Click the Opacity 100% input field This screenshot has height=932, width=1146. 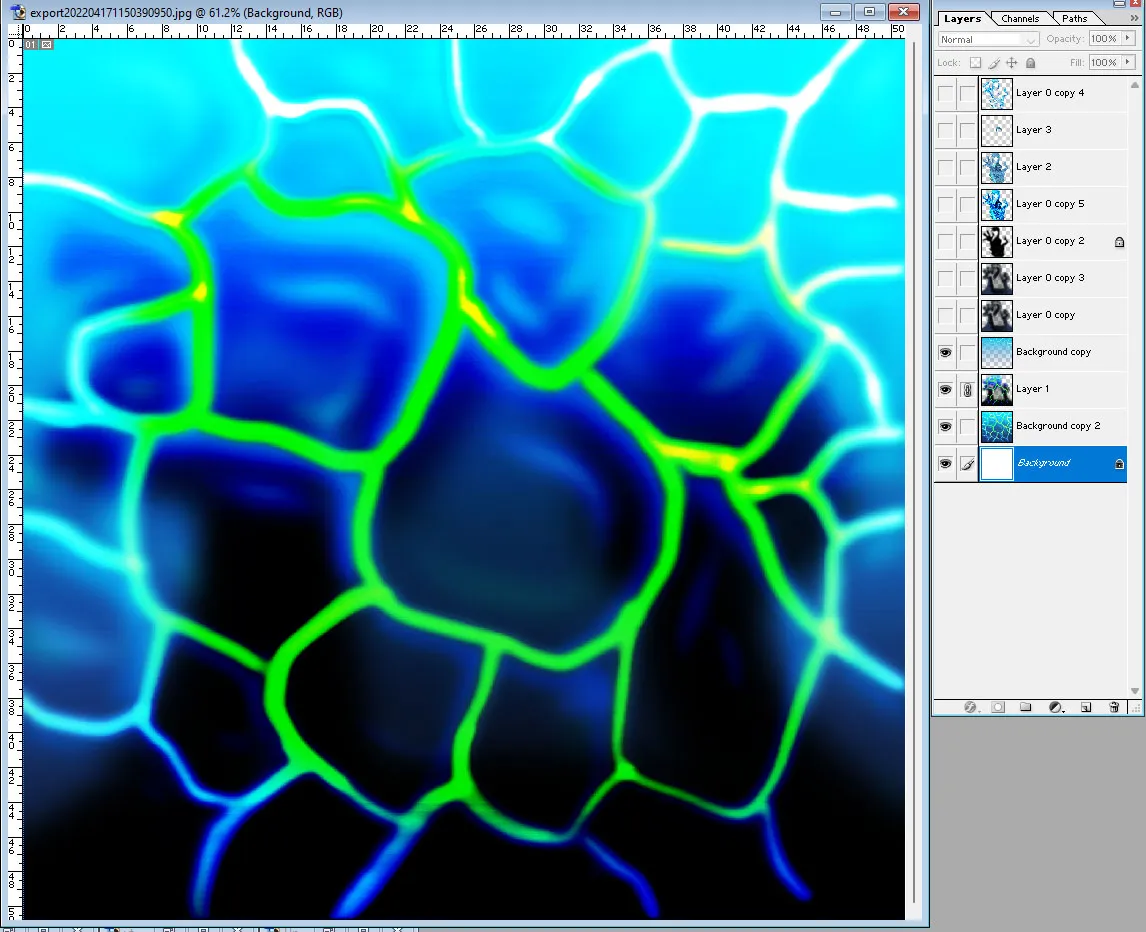point(1104,39)
